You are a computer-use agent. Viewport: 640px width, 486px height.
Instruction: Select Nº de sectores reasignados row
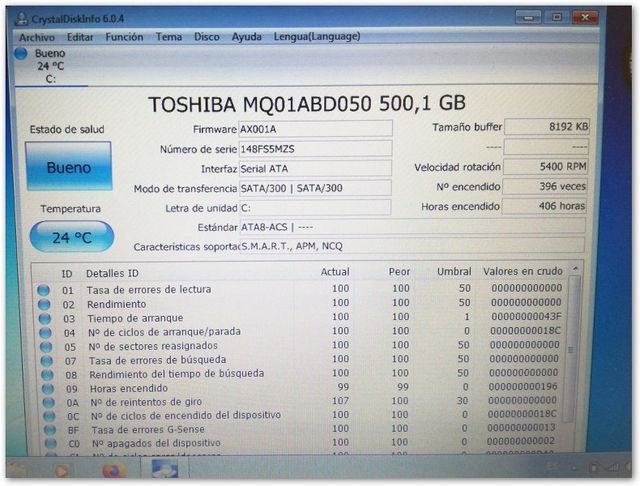tap(153, 346)
